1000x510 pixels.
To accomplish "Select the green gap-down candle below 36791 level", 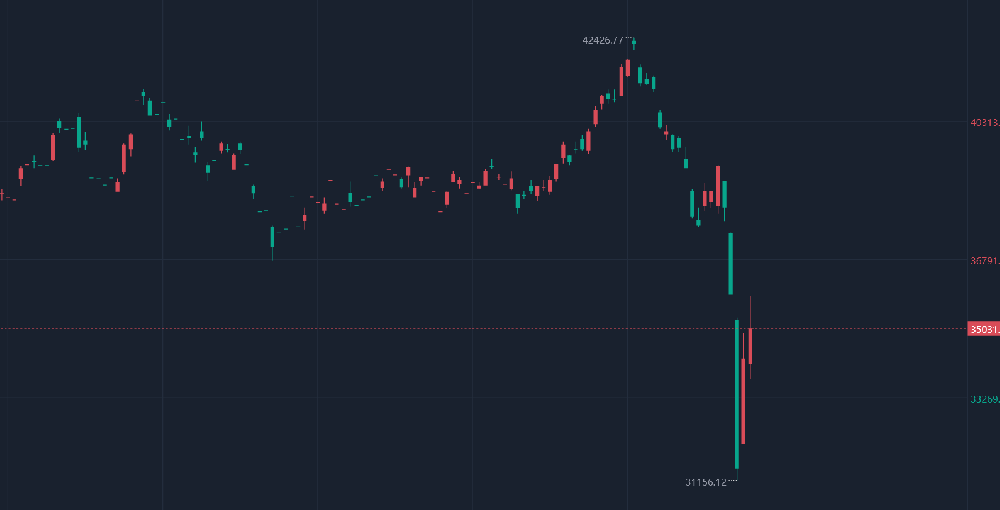I will pos(731,263).
